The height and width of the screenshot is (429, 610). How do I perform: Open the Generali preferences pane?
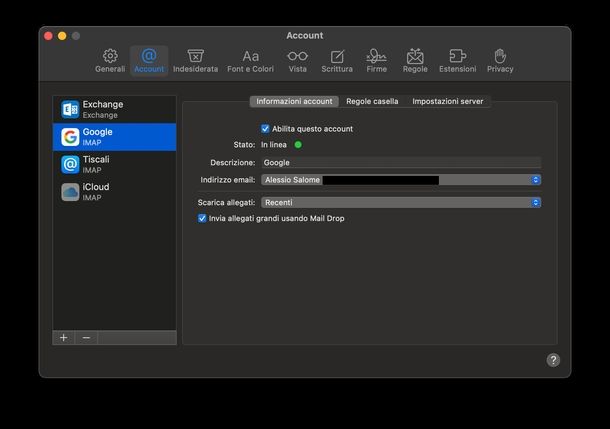110,60
